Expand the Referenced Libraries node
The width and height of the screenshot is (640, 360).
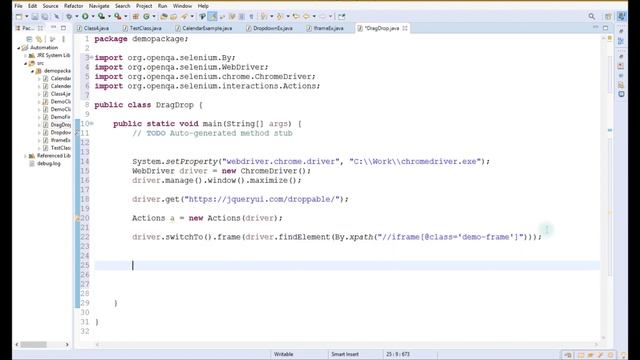(x=25, y=156)
